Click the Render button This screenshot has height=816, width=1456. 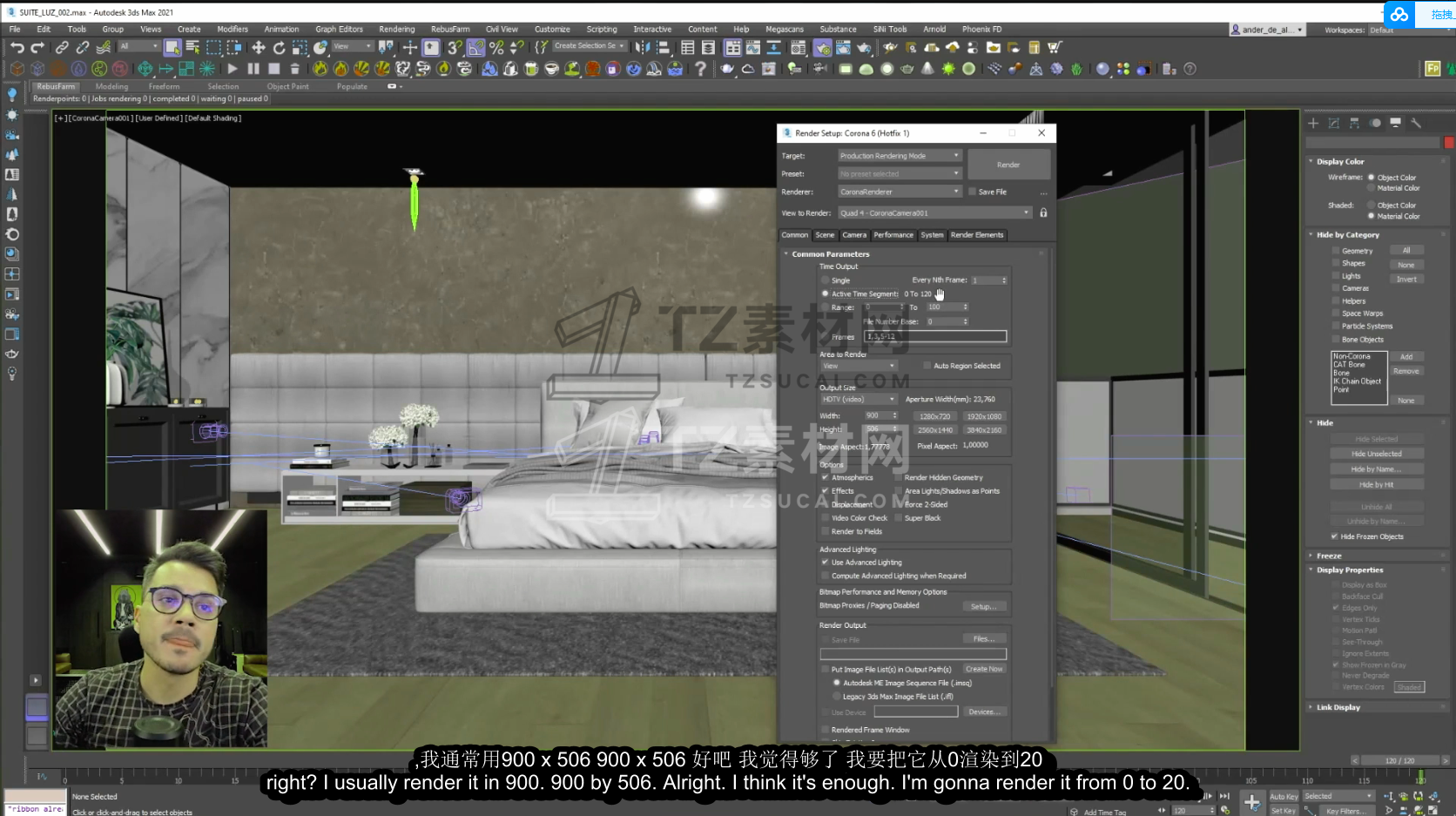pyautogui.click(x=1008, y=165)
